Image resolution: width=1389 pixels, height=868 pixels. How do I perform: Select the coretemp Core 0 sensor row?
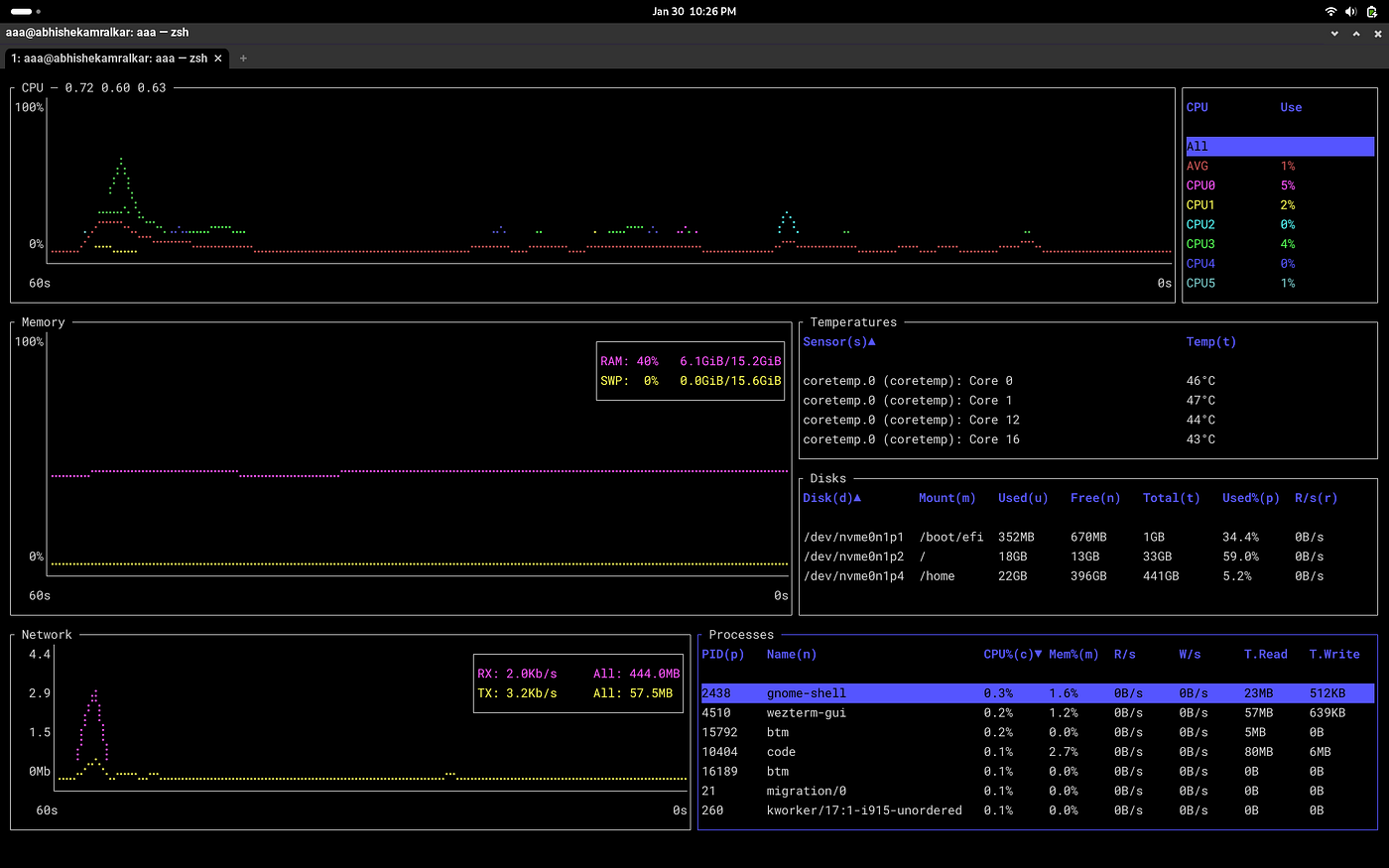pos(1088,381)
